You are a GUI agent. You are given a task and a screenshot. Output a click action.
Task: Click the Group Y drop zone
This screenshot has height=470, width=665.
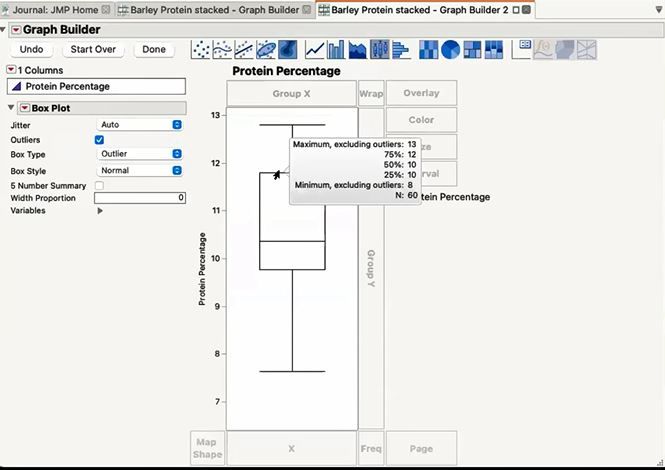click(x=371, y=269)
